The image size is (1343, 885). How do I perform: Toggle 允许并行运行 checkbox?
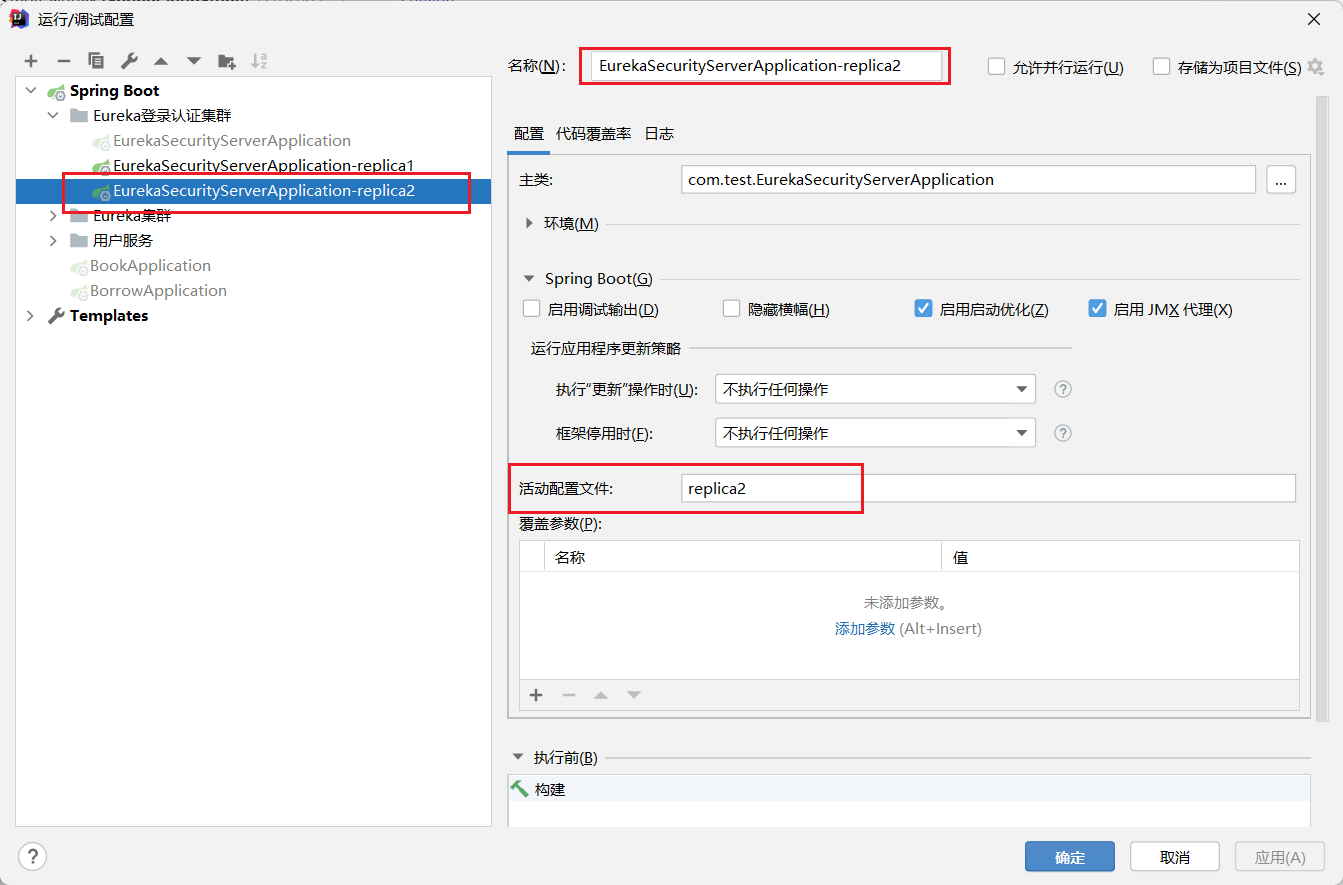click(x=996, y=67)
